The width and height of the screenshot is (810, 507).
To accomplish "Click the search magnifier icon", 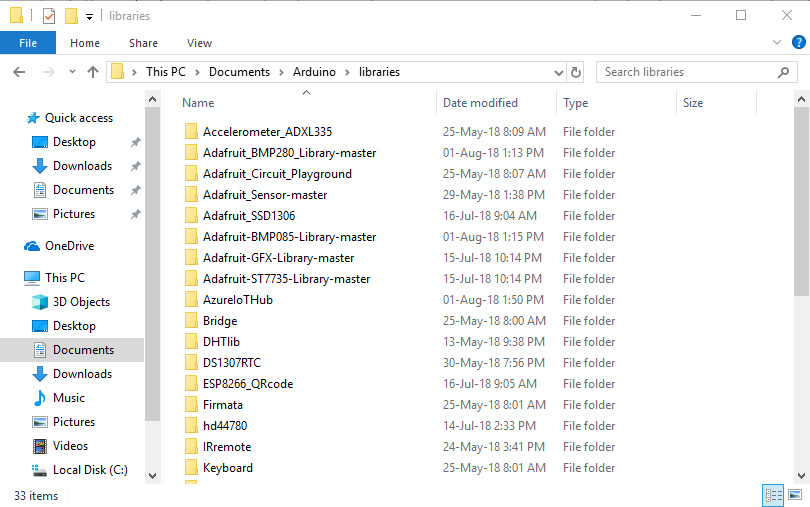I will click(783, 72).
